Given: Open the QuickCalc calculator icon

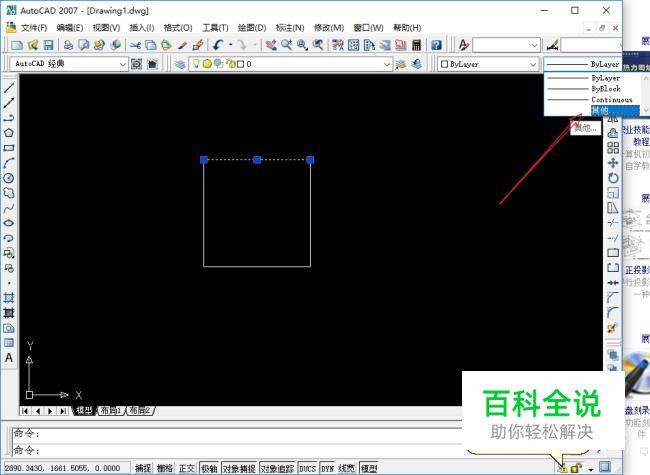Looking at the screenshot, I should [417, 45].
